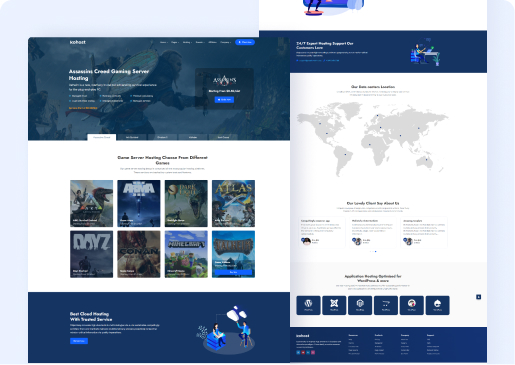Click the blue button under Best Cloud Hosting
This screenshot has width=515, height=365.
pos(79,341)
